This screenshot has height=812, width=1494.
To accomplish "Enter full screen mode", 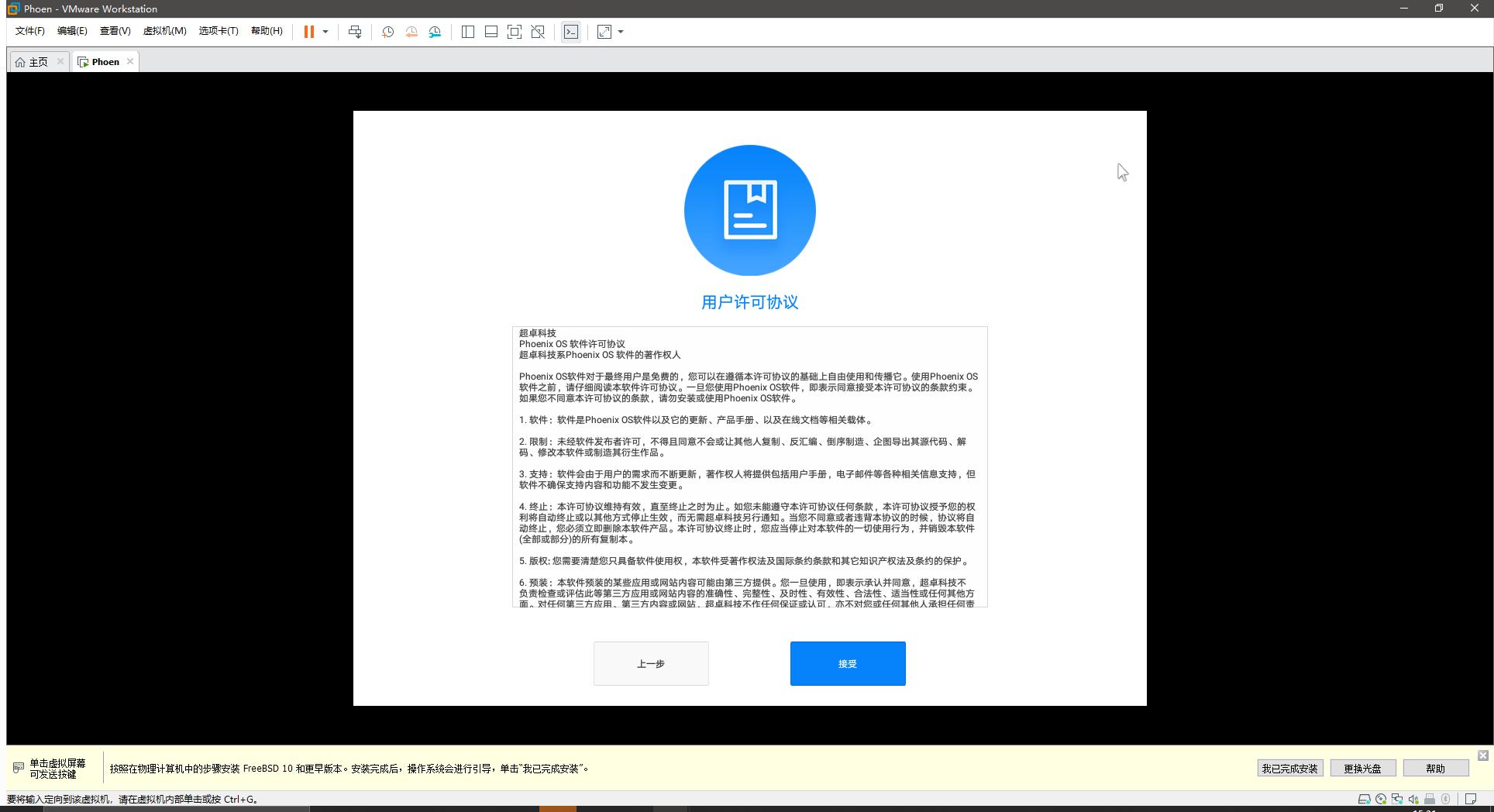I will pyautogui.click(x=514, y=32).
